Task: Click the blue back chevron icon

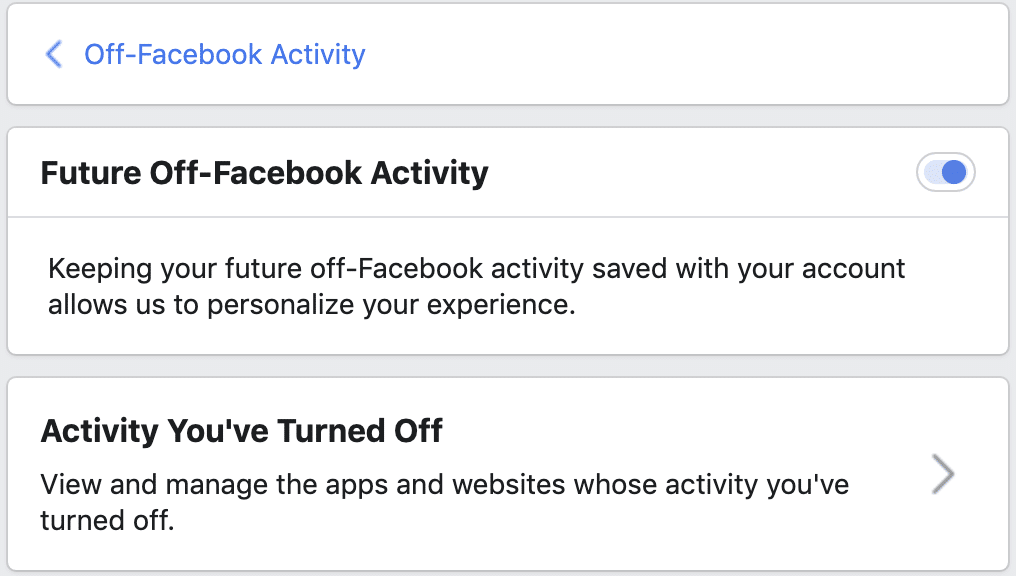Action: [x=54, y=54]
